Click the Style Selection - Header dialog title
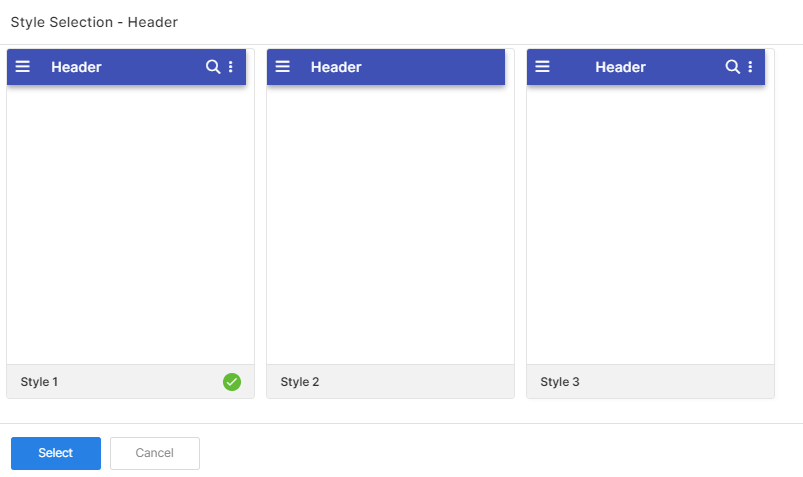Image resolution: width=803 pixels, height=477 pixels. point(94,22)
